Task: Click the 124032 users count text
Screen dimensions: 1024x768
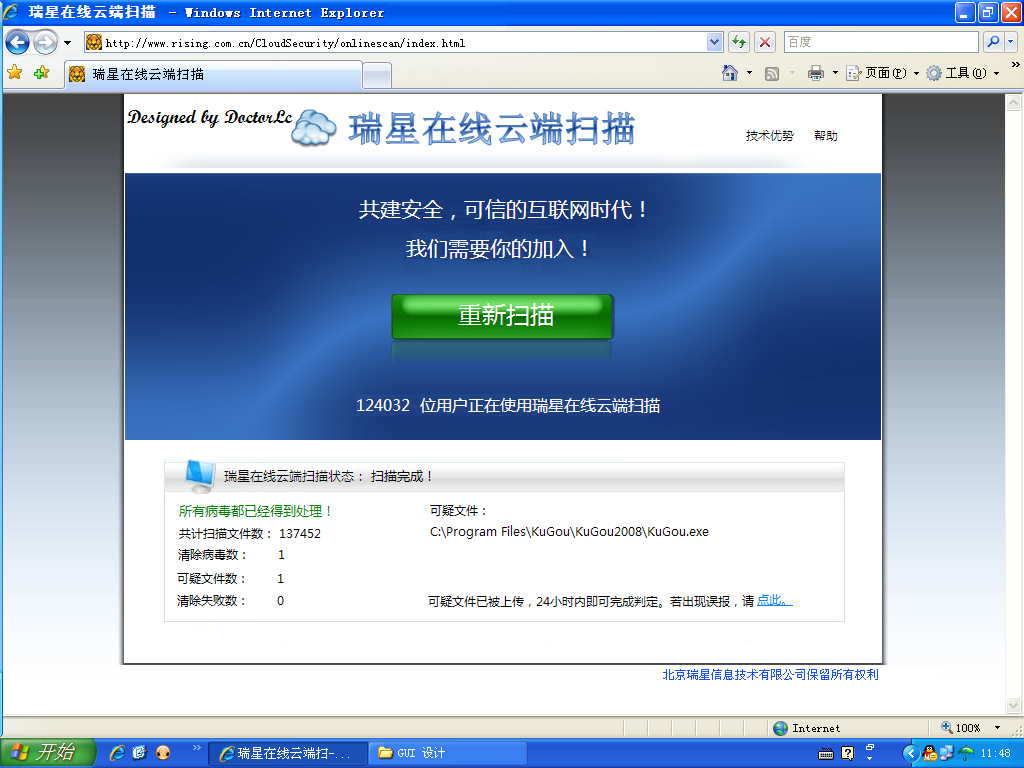Action: pyautogui.click(x=383, y=406)
